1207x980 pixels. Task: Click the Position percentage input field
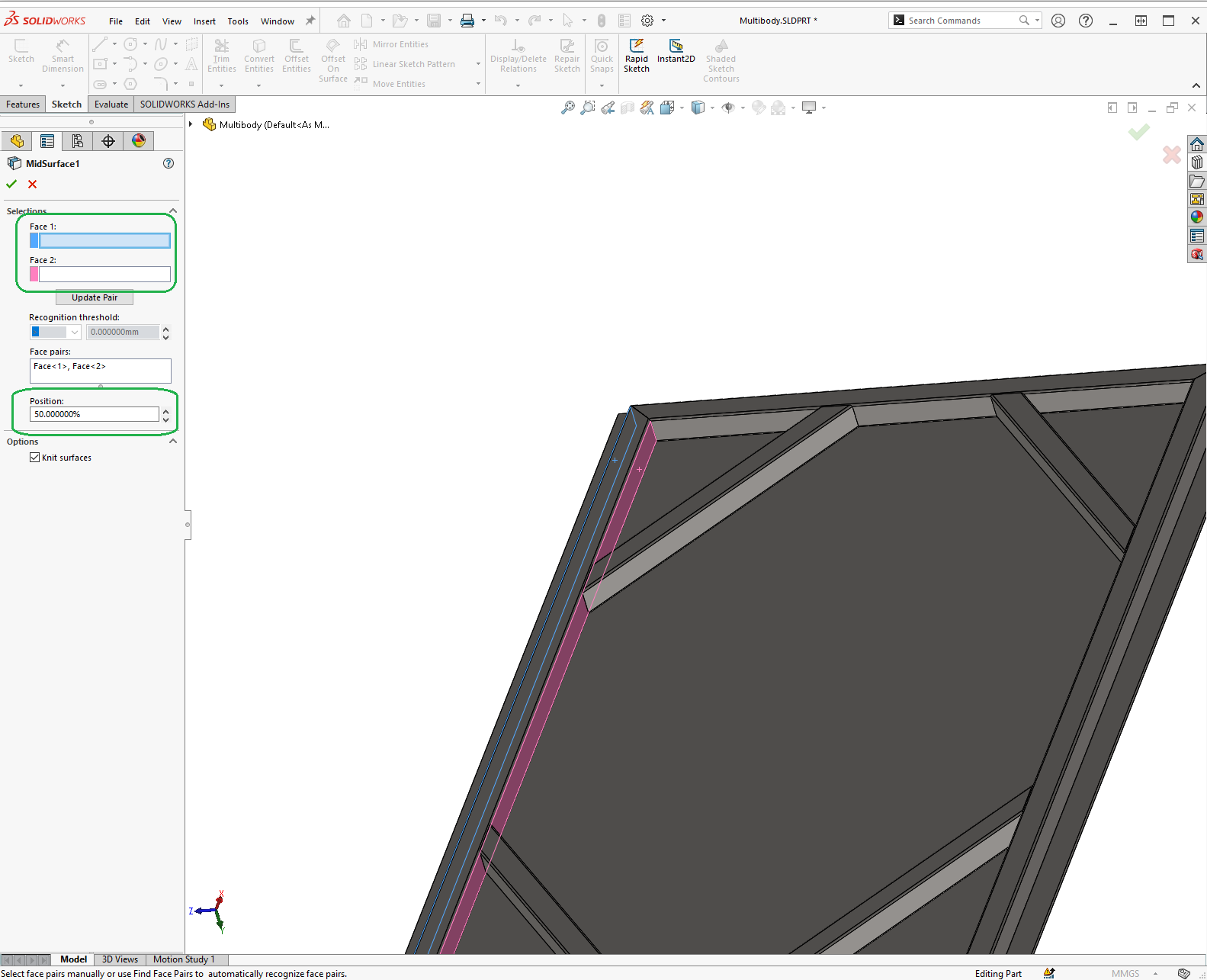[95, 414]
